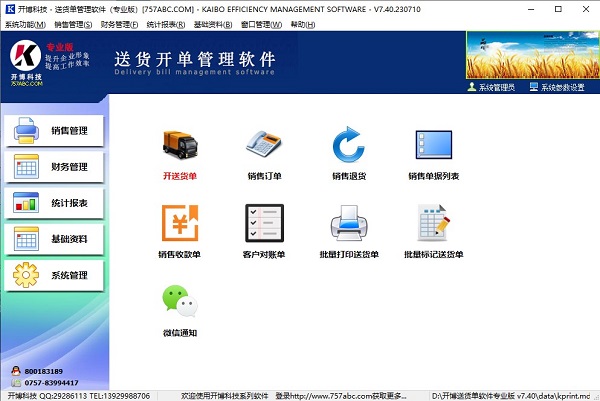Click the QQ number 800183189
The image size is (600, 401).
tap(44, 371)
